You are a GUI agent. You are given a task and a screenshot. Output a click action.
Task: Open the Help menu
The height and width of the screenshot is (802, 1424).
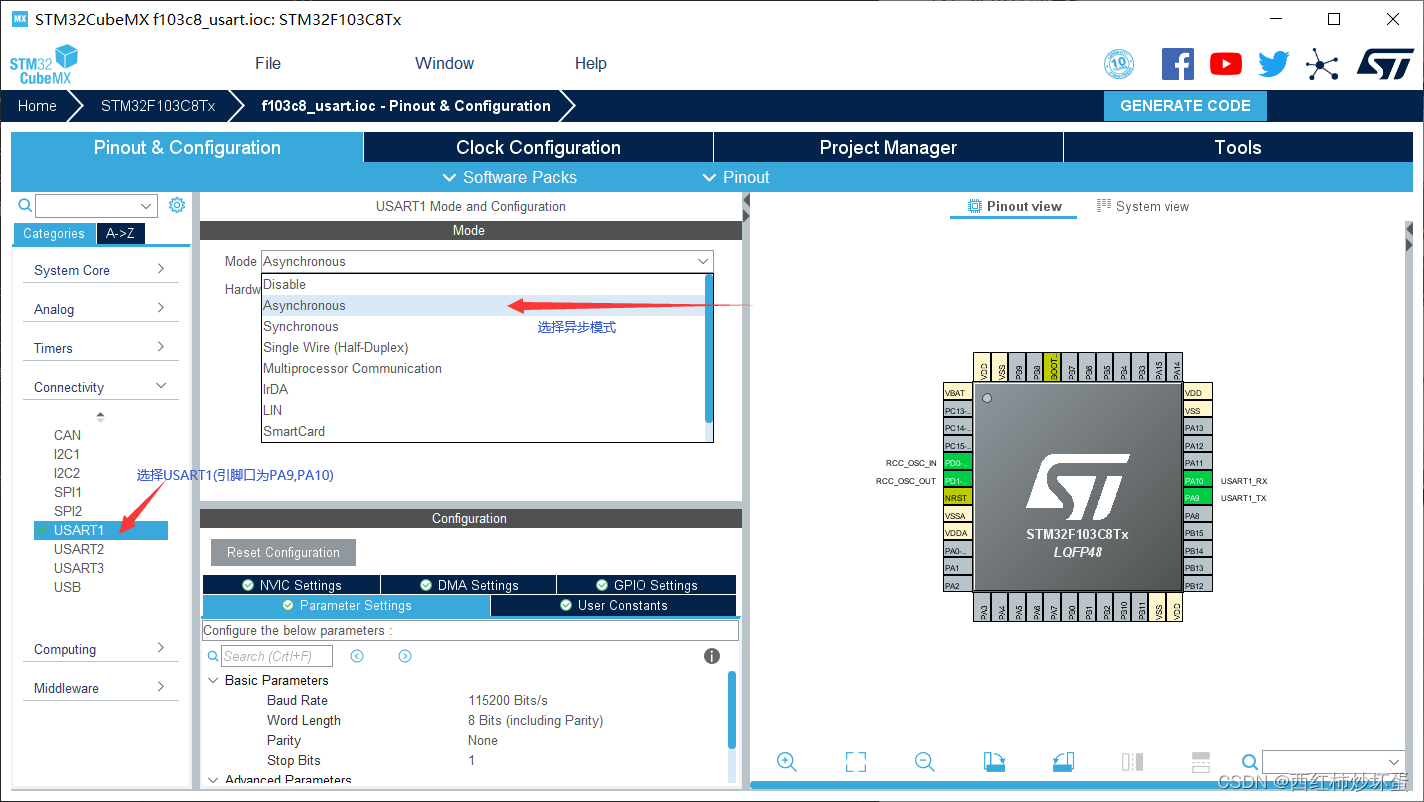(x=590, y=63)
